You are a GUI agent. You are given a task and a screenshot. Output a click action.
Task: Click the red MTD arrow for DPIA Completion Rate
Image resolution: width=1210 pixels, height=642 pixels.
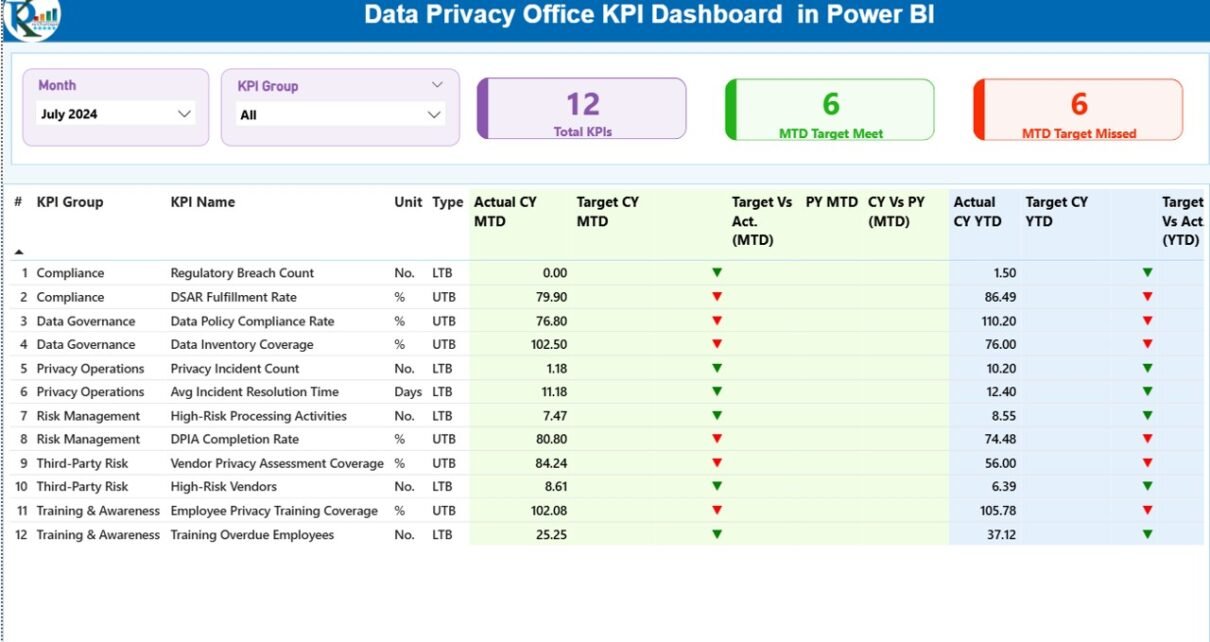(x=716, y=439)
